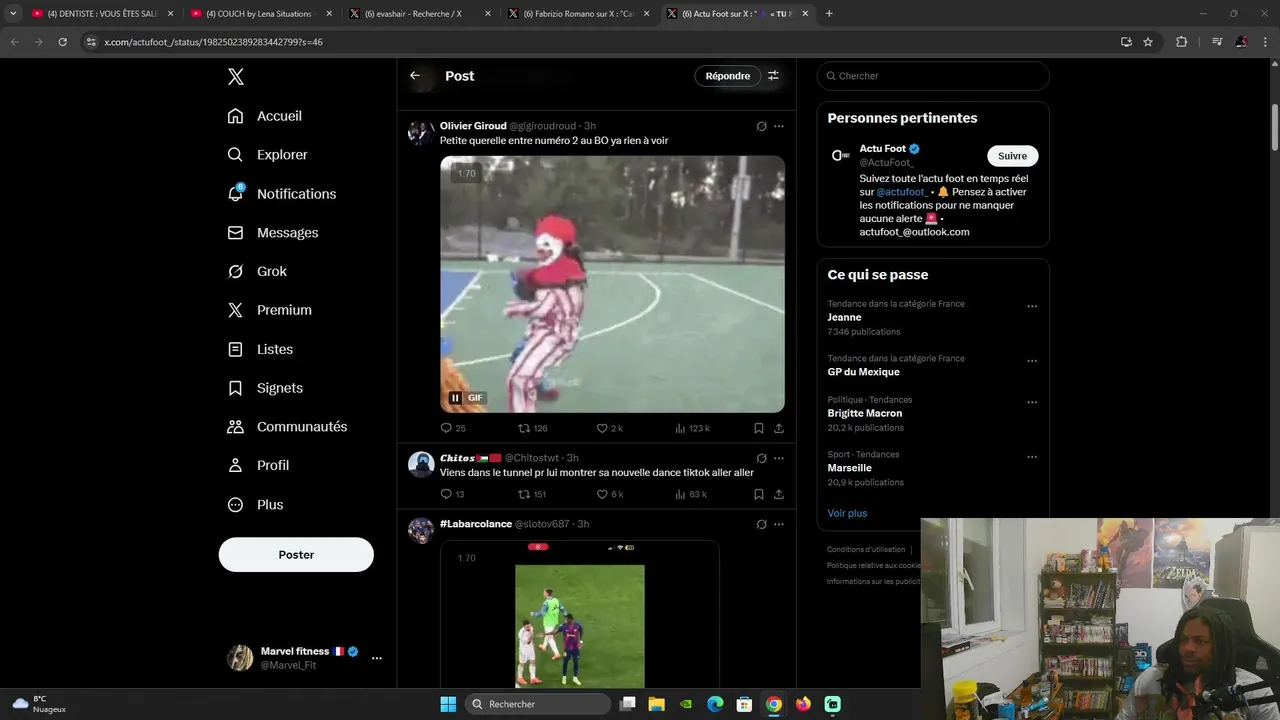Viewport: 1280px width, 720px height.
Task: Reply to Olivier Giroud's post
Action: (453, 428)
